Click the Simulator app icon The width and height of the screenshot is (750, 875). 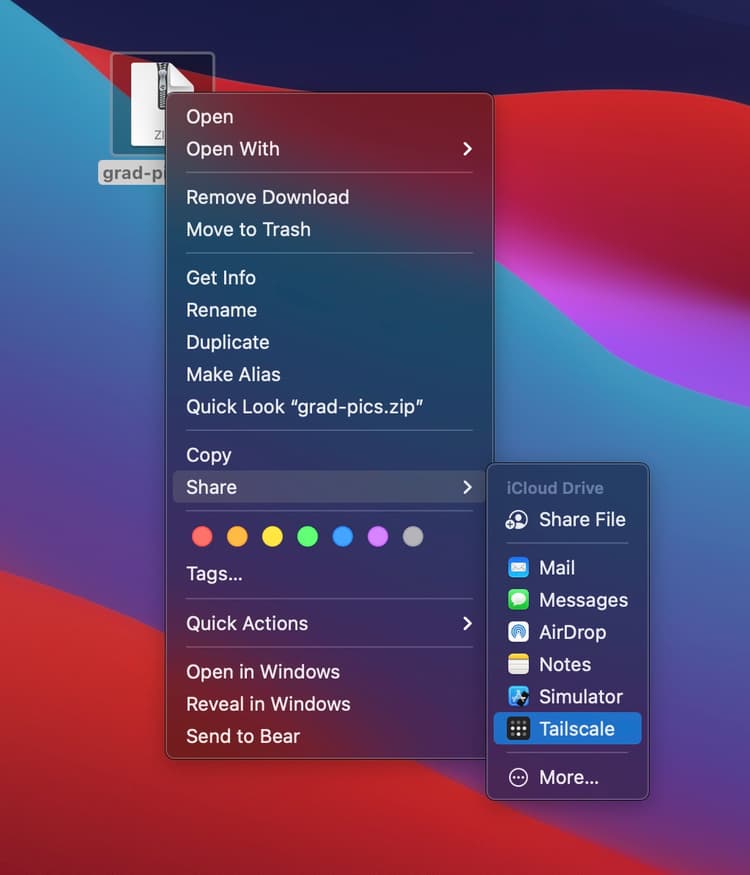(x=518, y=697)
